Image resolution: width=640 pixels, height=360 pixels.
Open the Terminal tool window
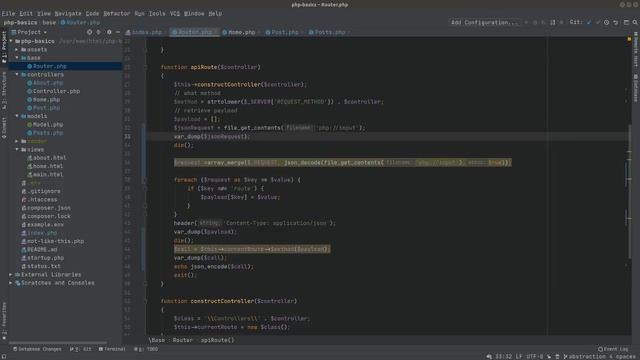pyautogui.click(x=112, y=349)
